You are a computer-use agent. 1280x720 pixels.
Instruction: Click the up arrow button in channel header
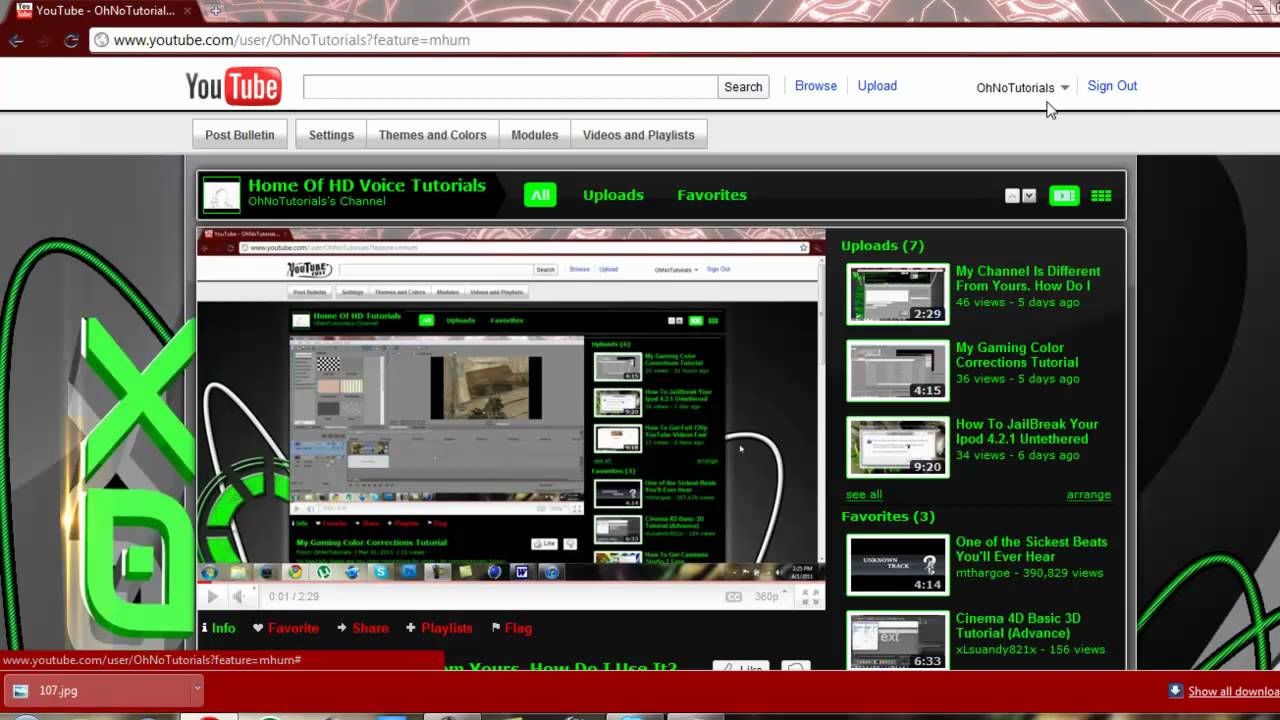1012,196
